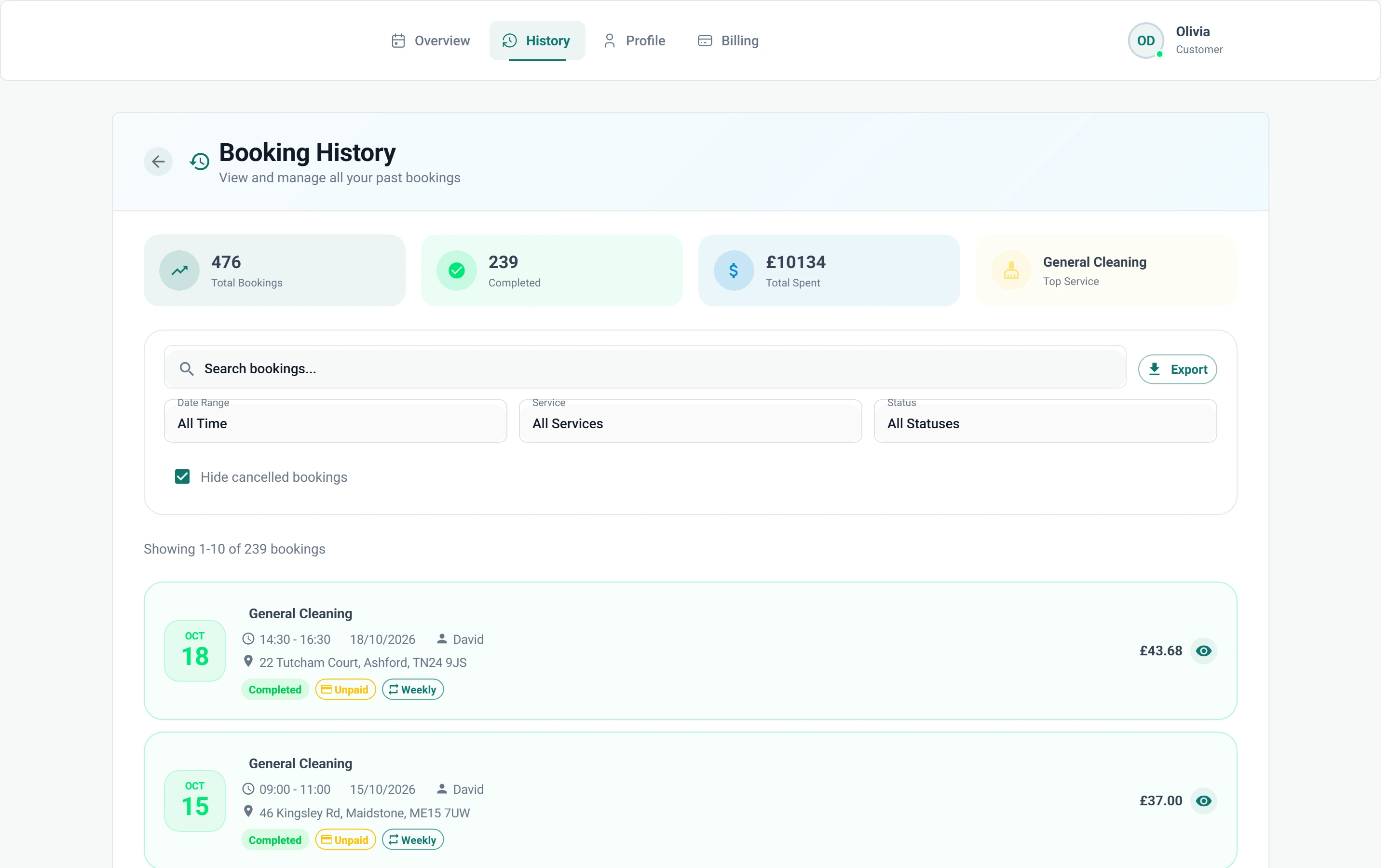Export the booking history

click(1178, 370)
